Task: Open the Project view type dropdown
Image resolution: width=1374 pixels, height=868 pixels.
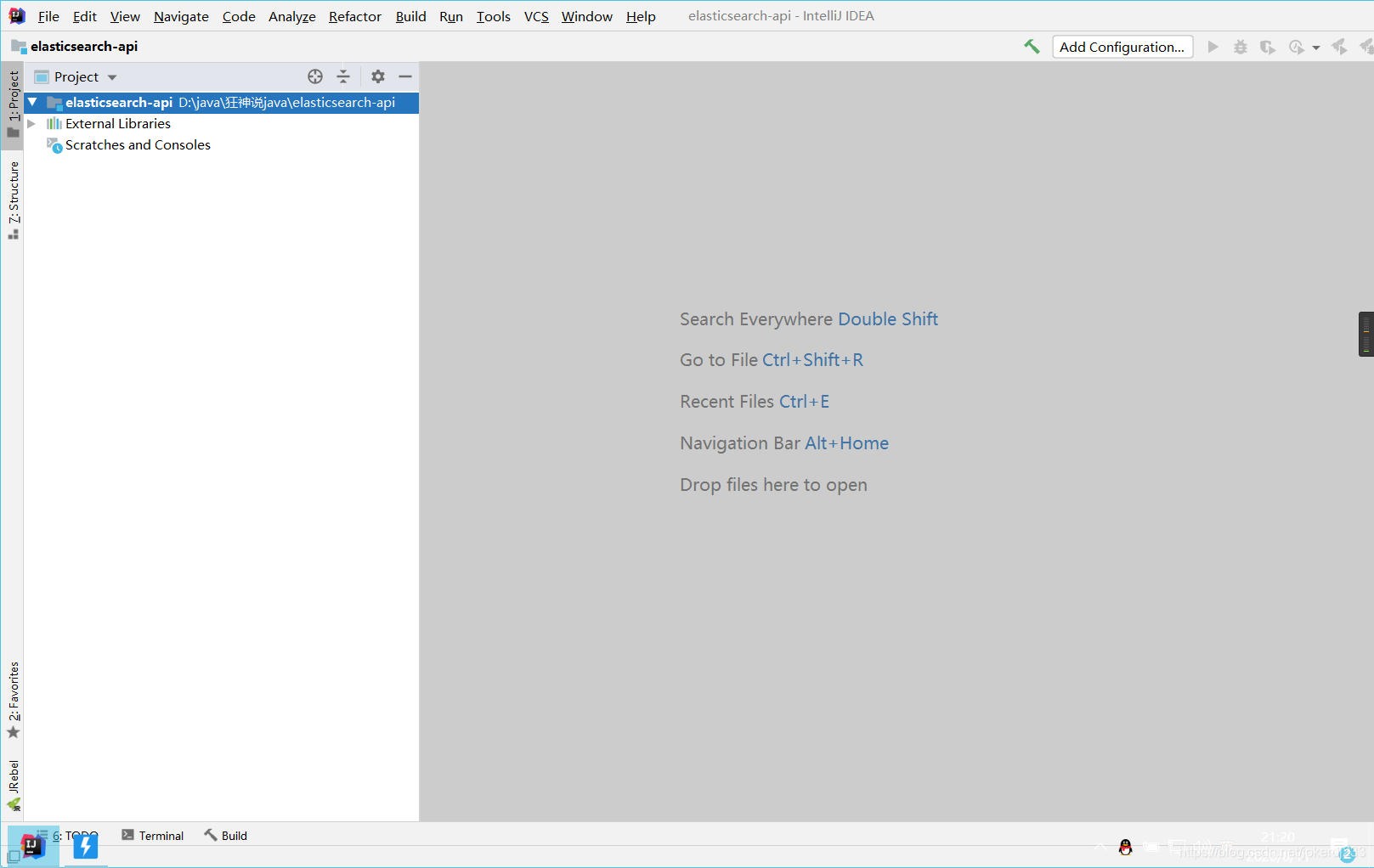Action: tap(112, 77)
